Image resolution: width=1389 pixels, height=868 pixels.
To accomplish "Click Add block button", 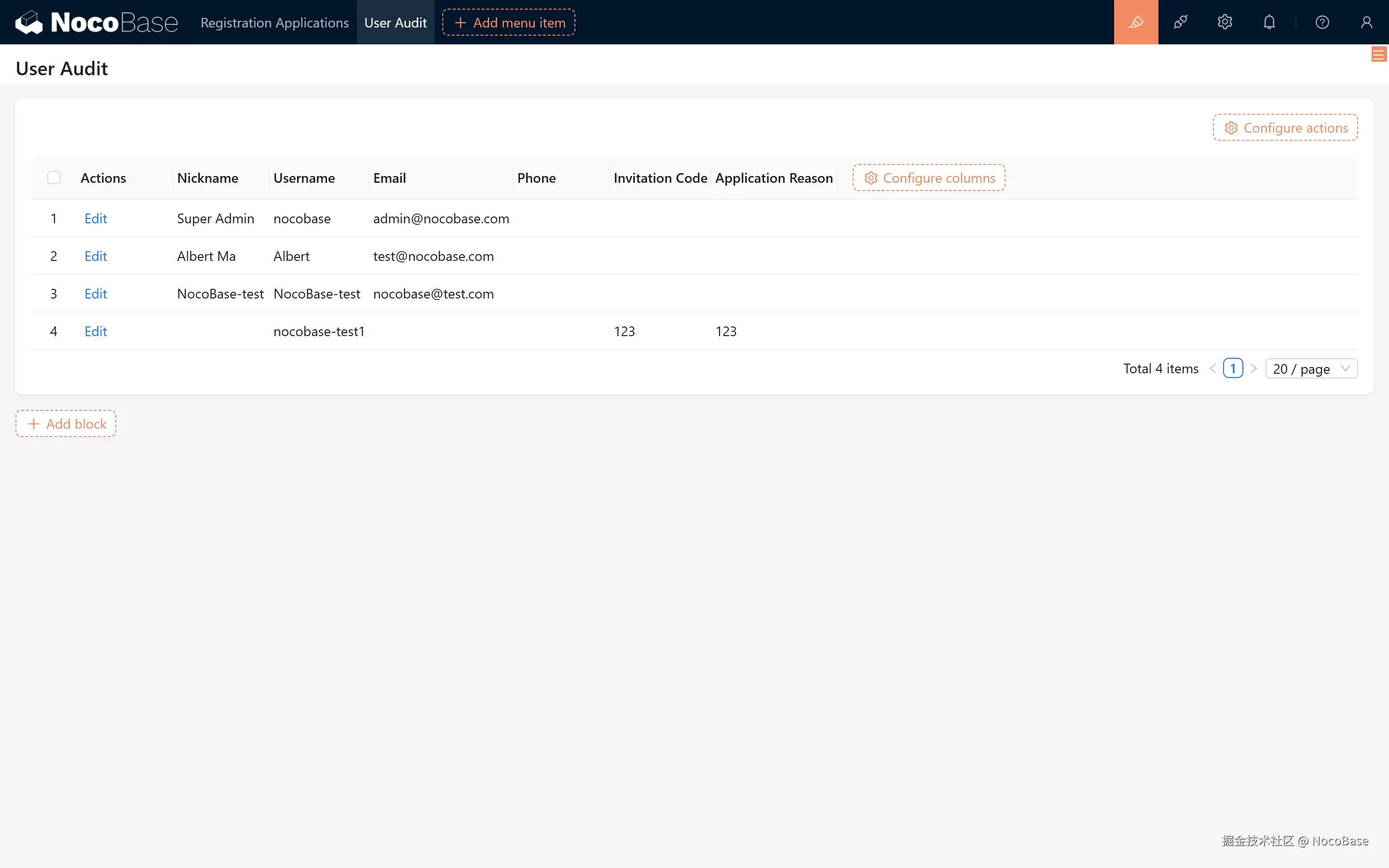I will [x=66, y=424].
